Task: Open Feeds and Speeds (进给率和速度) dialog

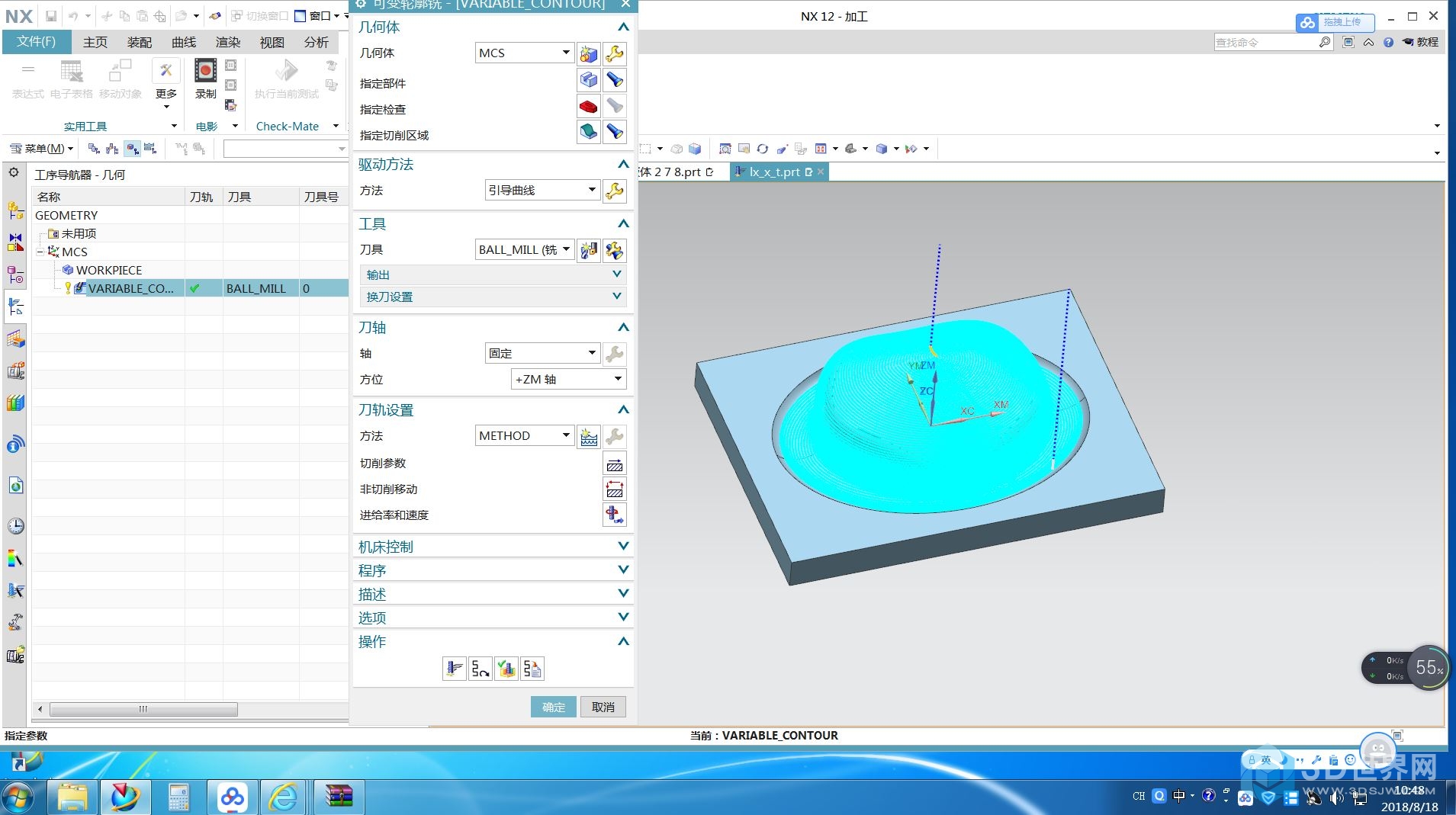Action: (x=614, y=515)
